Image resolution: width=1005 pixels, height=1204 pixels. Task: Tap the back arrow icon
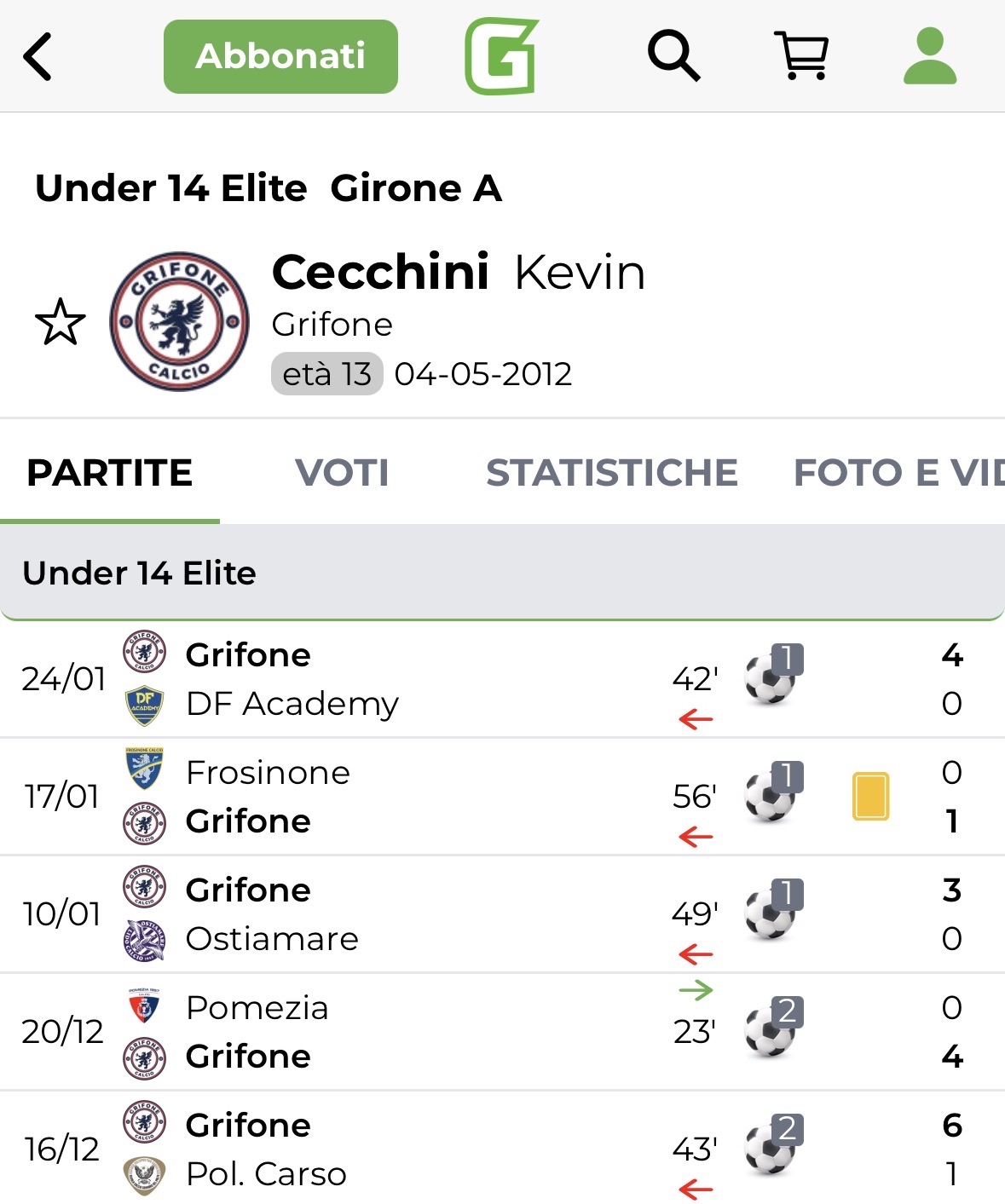tap(38, 57)
